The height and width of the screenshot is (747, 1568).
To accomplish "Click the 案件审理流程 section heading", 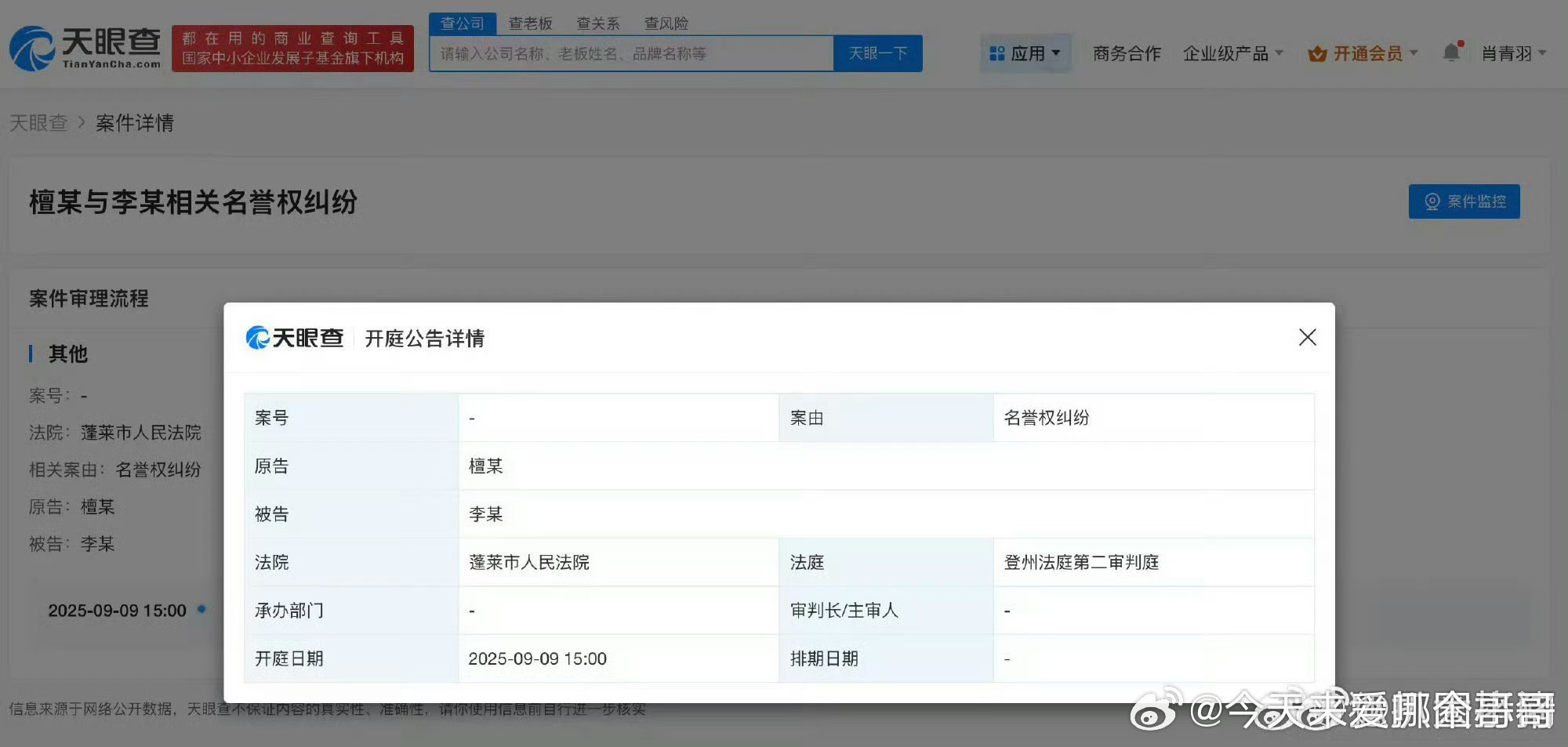I will (89, 299).
